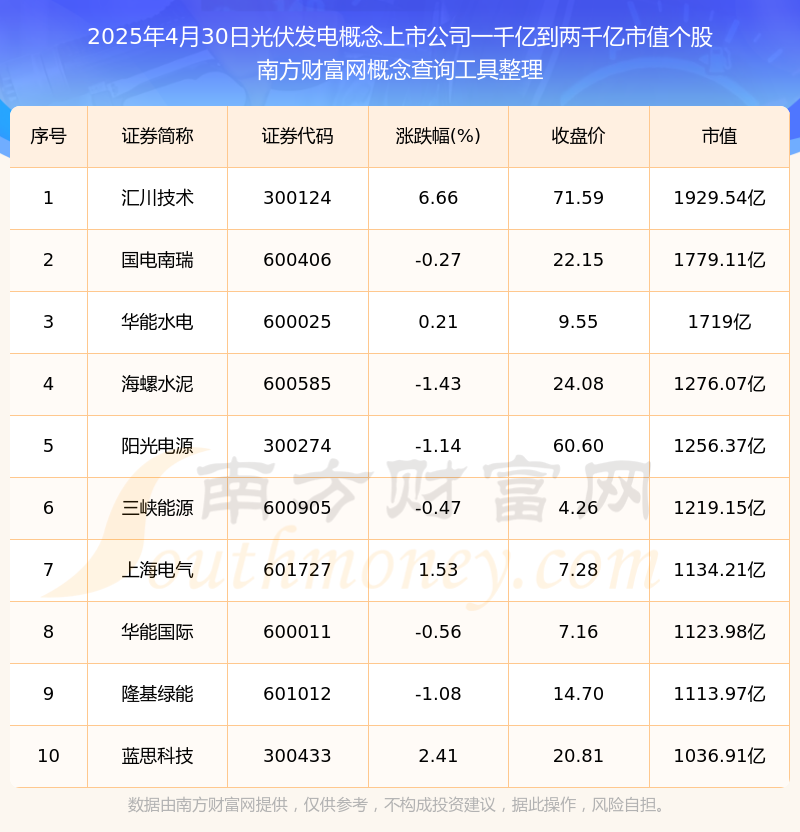The image size is (800, 832).
Task: Click closing price 4.26
Action: (x=578, y=508)
